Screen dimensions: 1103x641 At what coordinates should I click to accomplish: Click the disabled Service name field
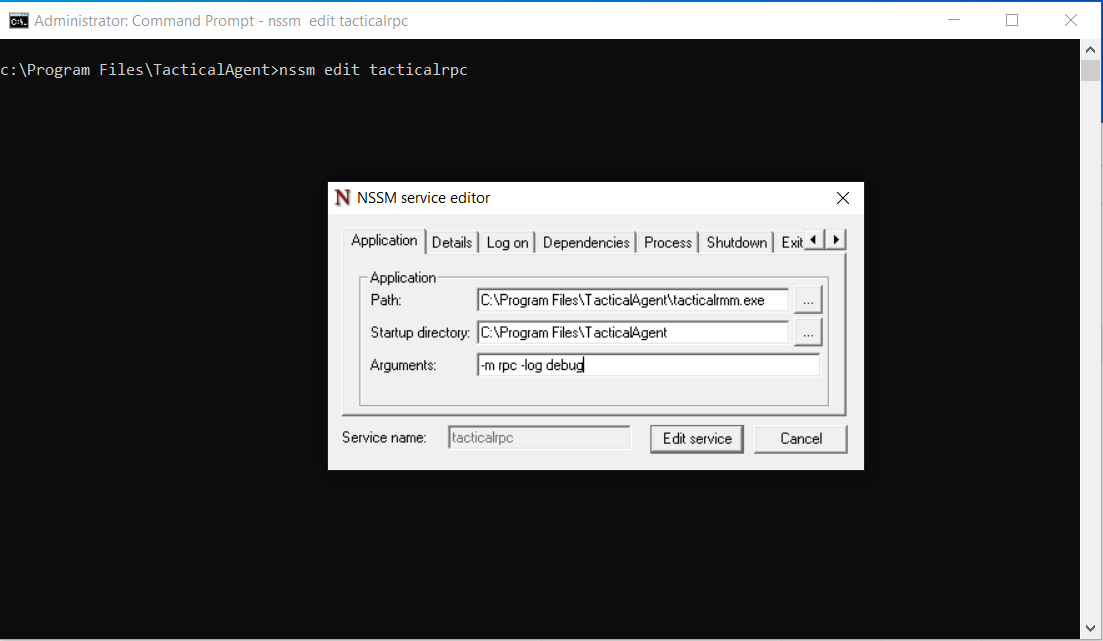[539, 438]
